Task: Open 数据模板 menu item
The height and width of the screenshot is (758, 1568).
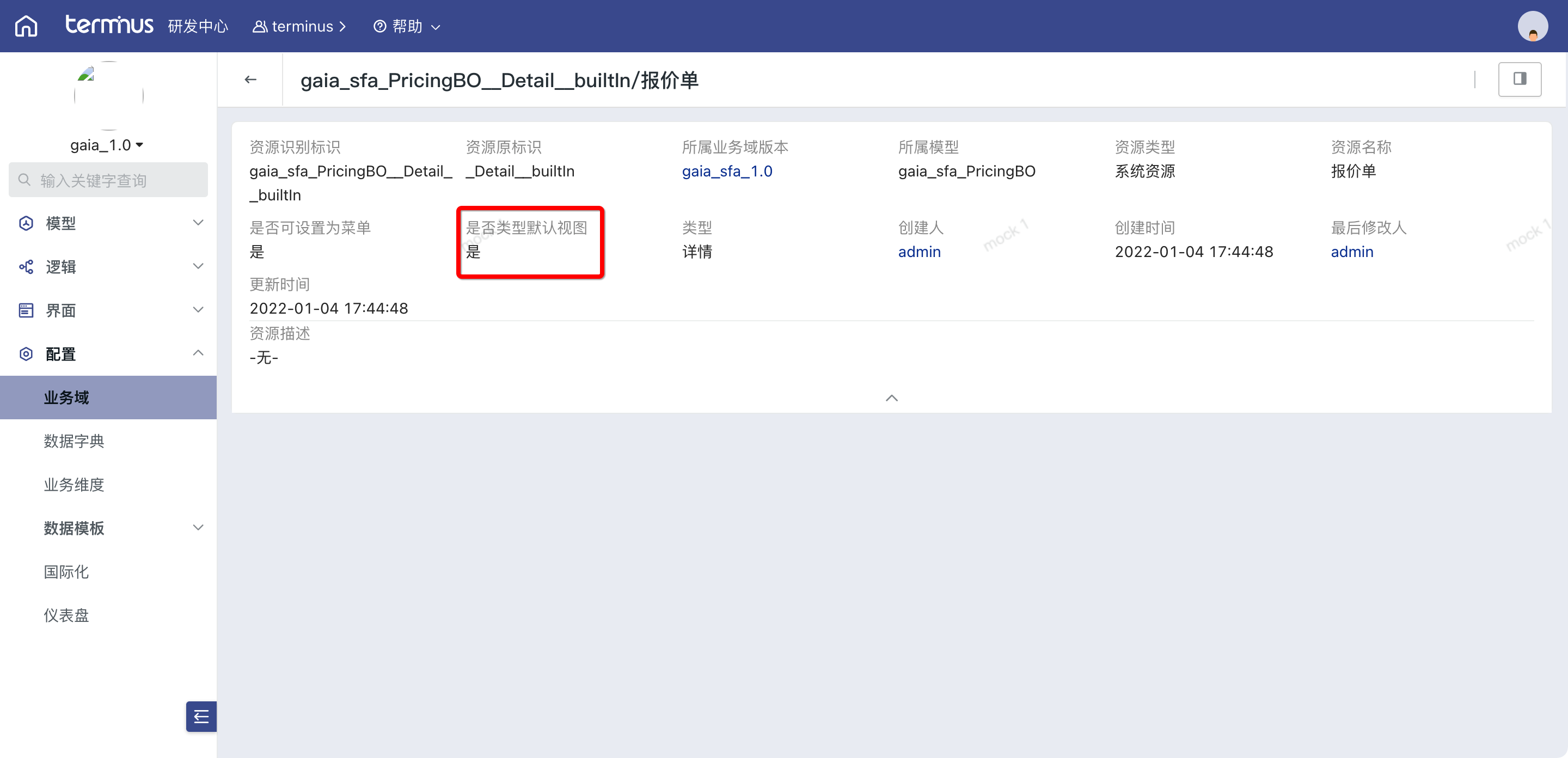Action: point(108,528)
